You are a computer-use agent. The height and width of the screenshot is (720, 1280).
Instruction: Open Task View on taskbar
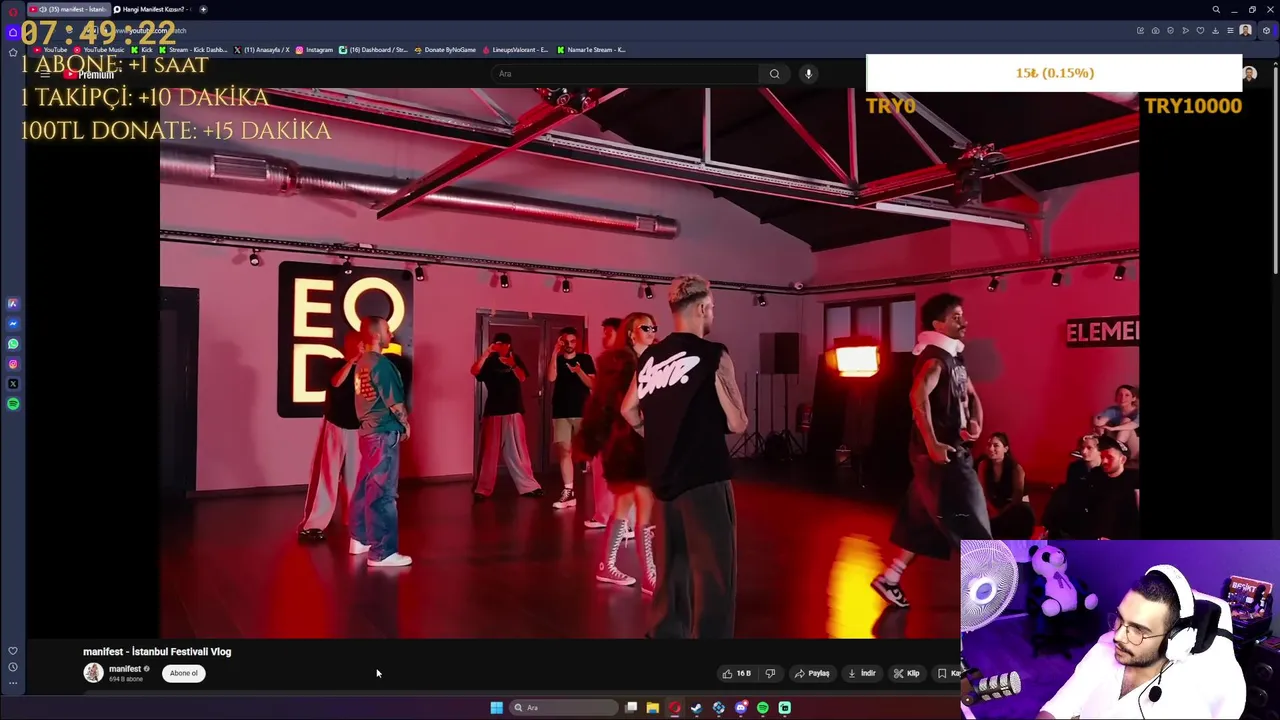(631, 708)
